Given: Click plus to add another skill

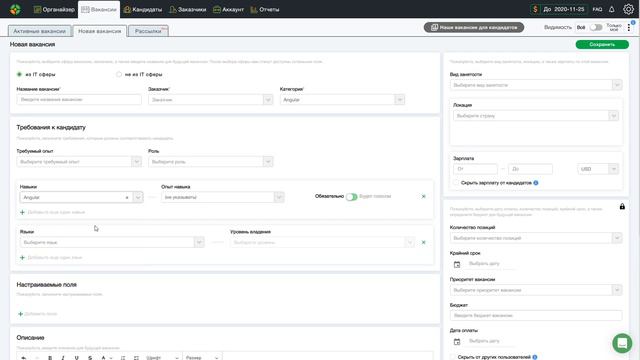Looking at the screenshot, I should (x=22, y=212).
